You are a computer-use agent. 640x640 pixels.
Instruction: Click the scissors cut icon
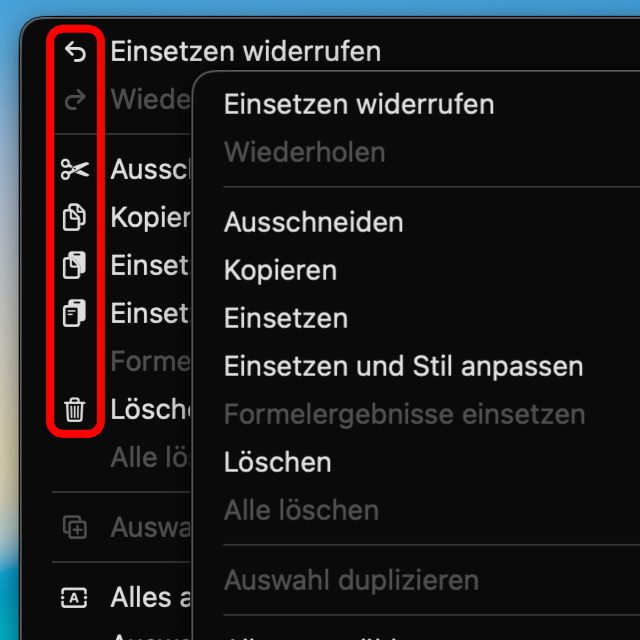75,169
